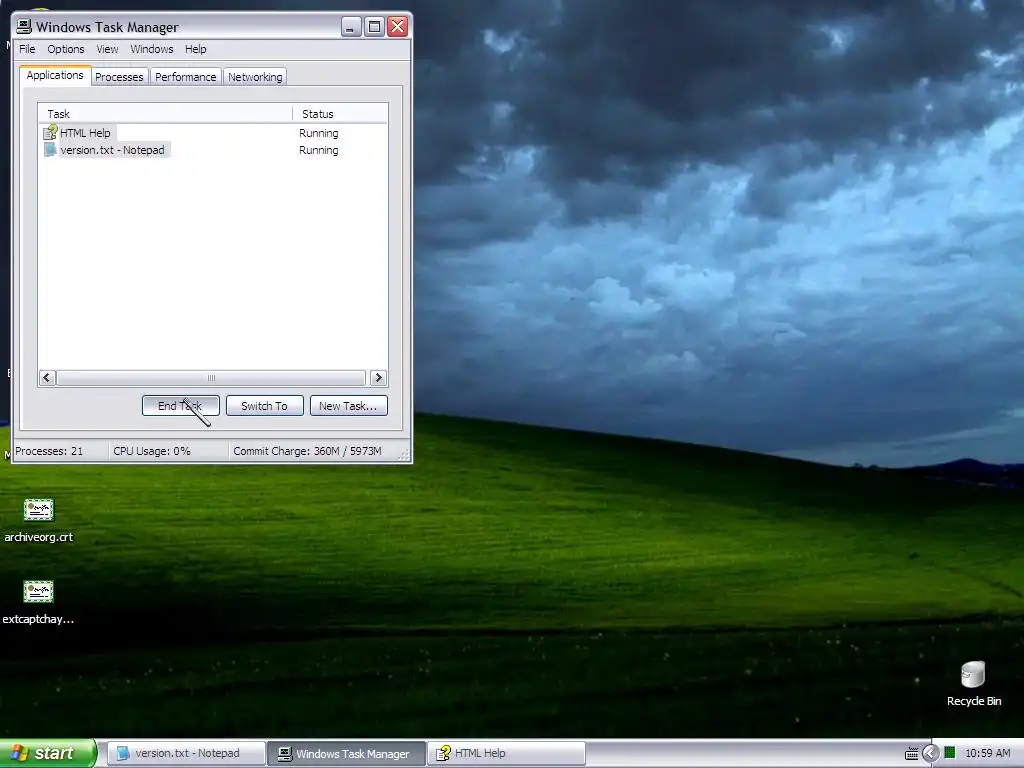Switch to the Performance tab

[x=185, y=77]
